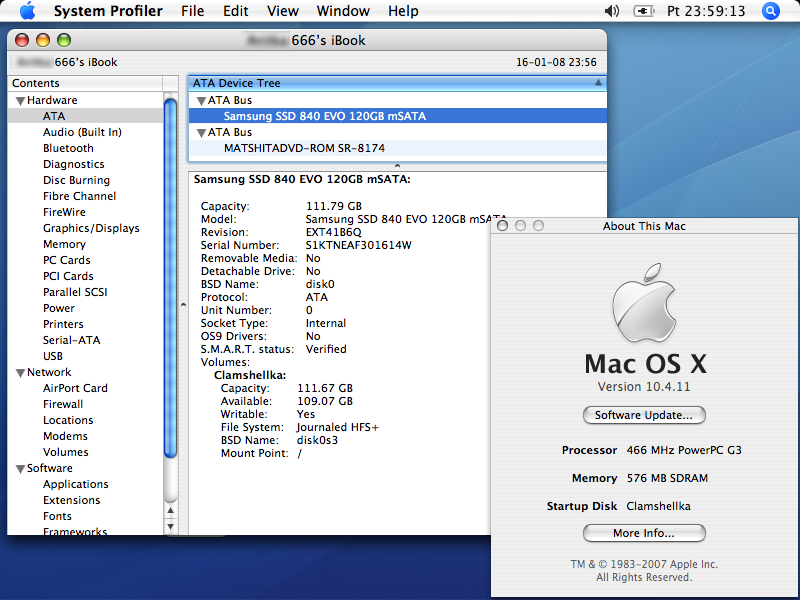This screenshot has width=800, height=600.
Task: Select Disc Burning item
Action: [x=77, y=180]
